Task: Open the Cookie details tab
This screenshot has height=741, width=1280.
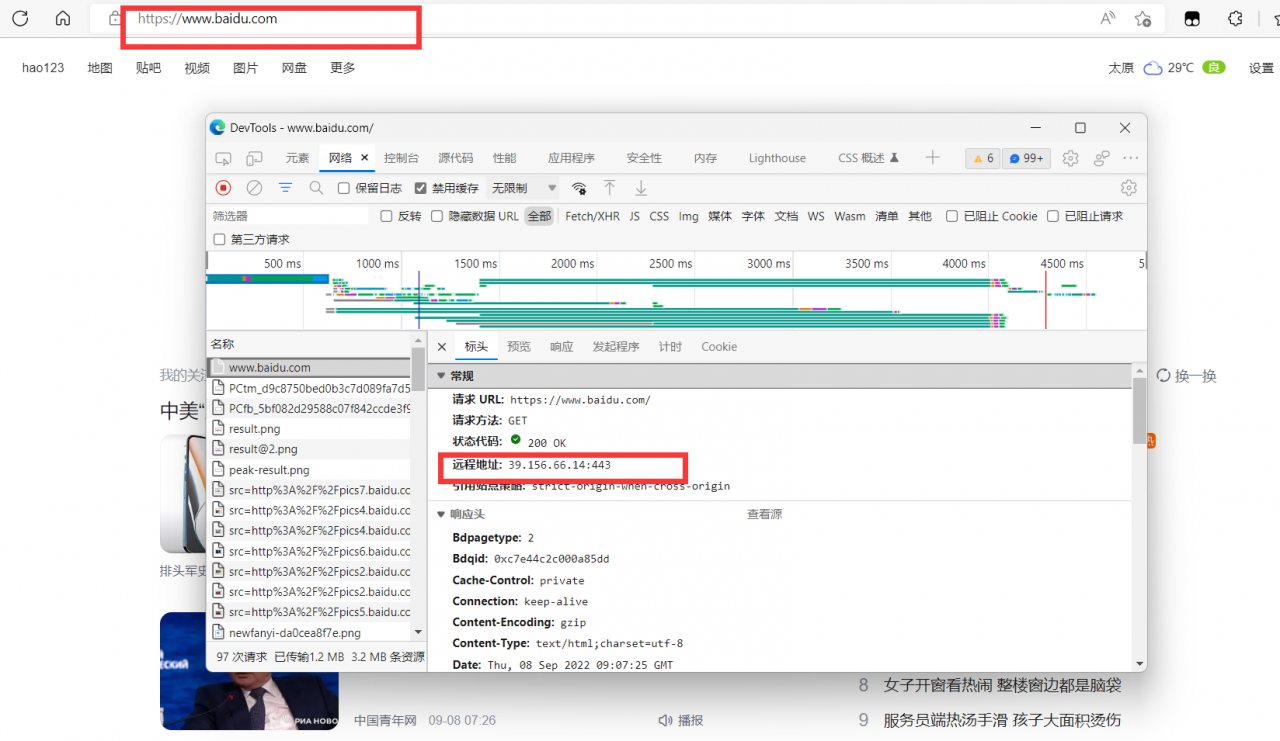Action: coord(719,347)
